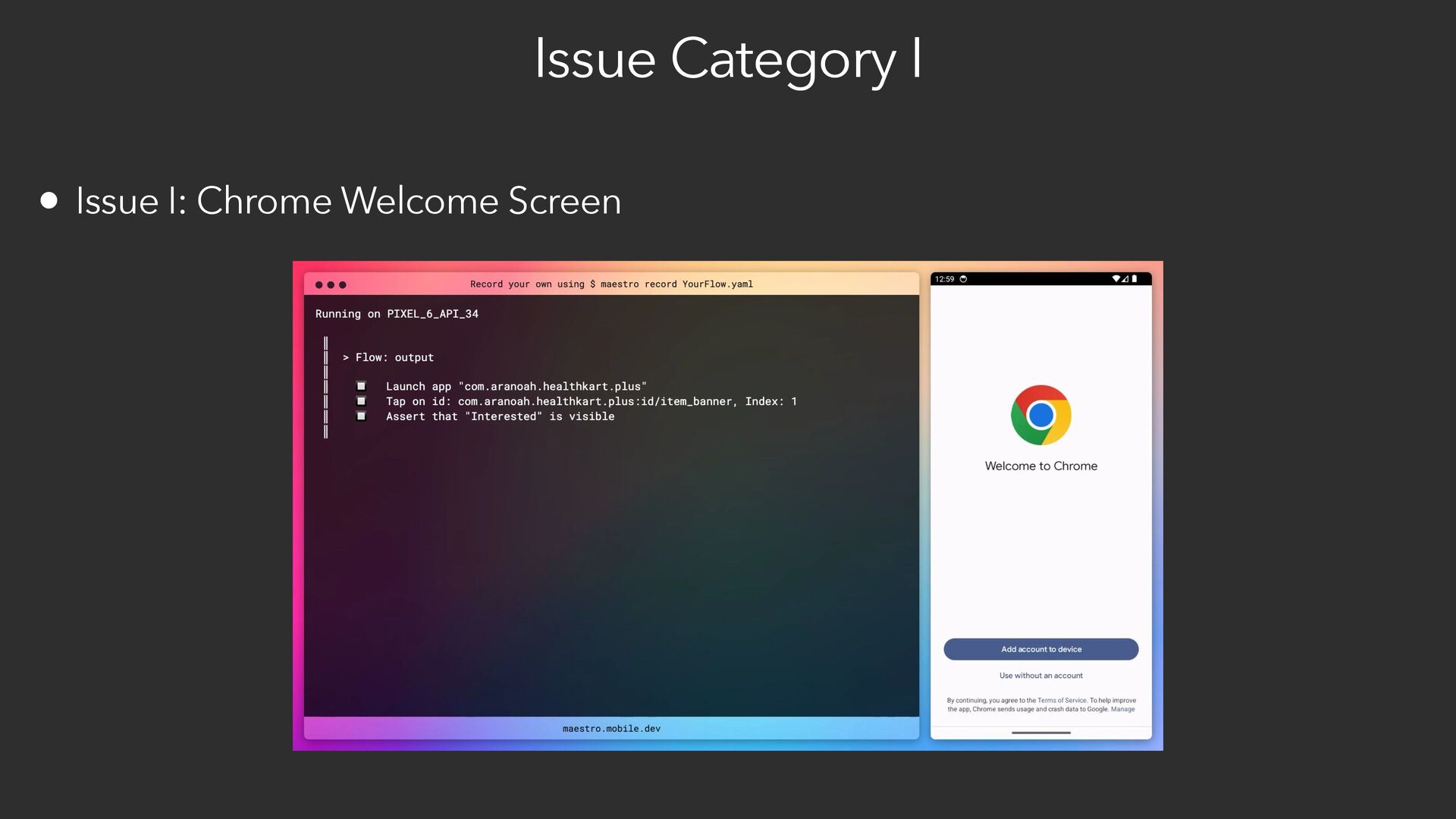Click the Android home gesture bar

coord(1040,733)
